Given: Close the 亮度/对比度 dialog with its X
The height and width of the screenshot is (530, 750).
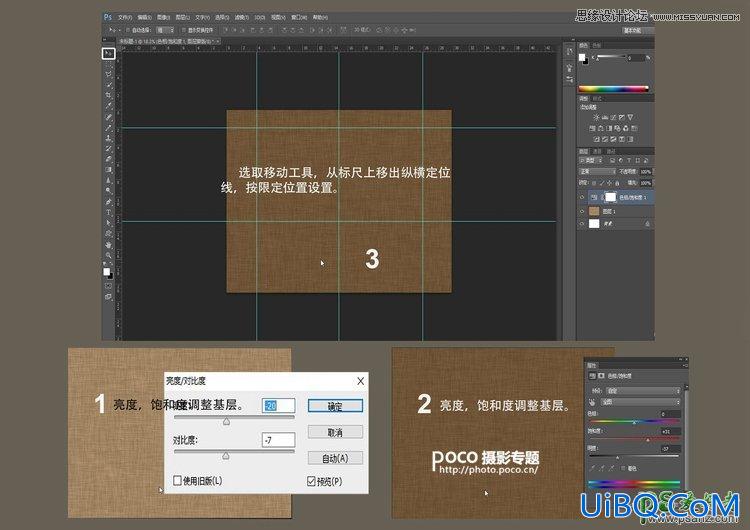Looking at the screenshot, I should [360, 381].
